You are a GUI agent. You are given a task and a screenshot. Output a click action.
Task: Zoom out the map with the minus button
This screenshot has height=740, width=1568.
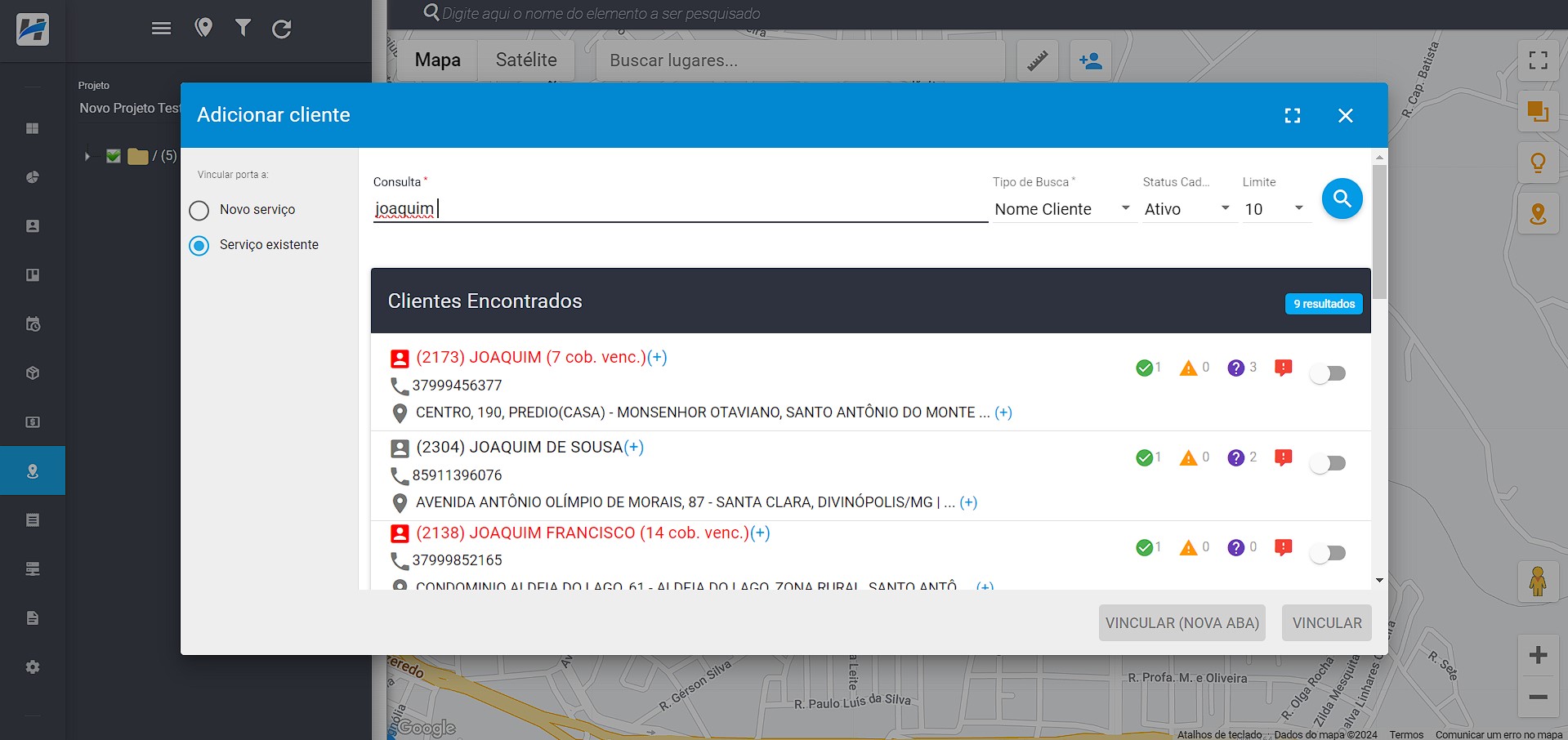(1539, 697)
